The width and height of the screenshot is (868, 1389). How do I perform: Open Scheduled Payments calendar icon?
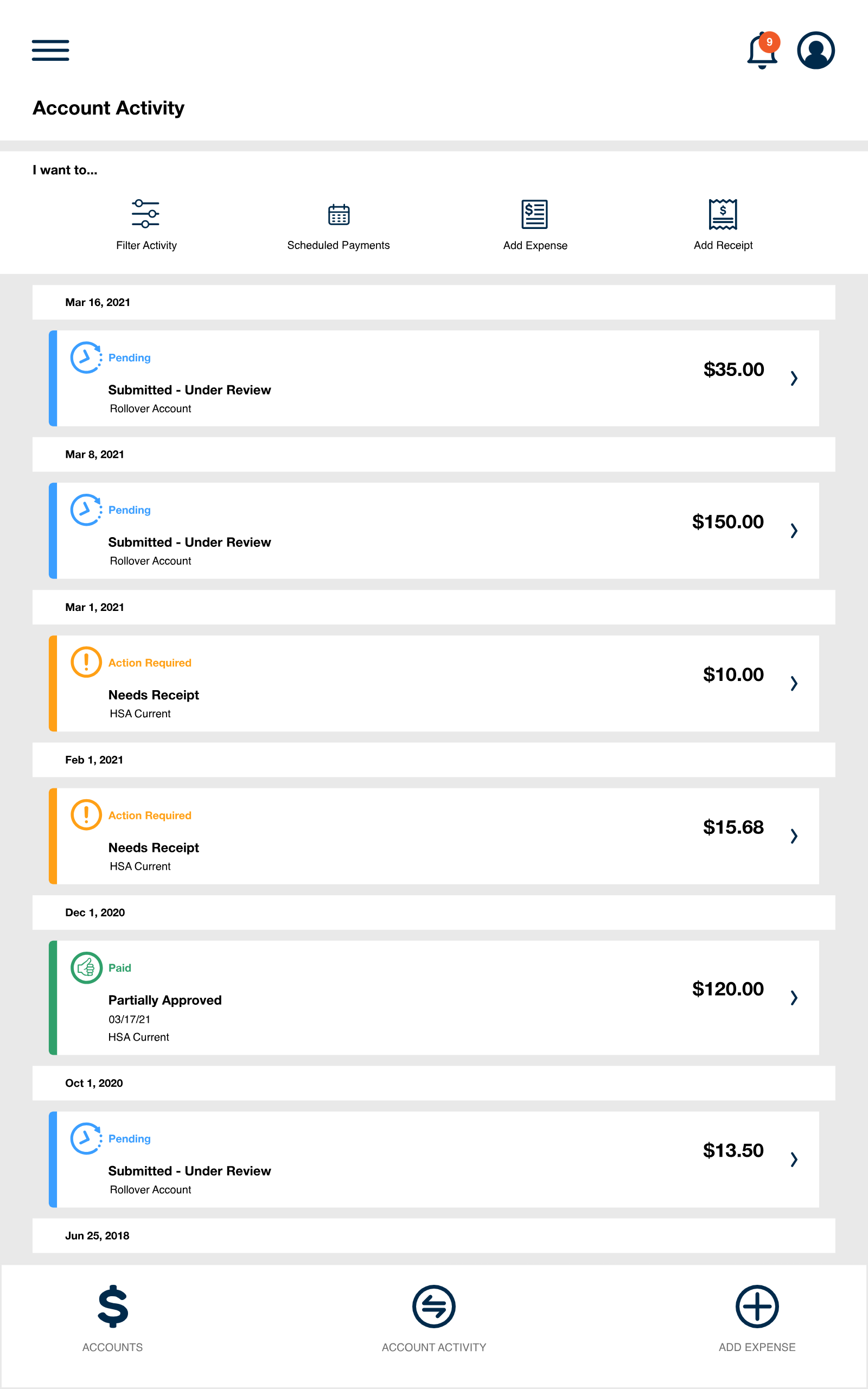[339, 215]
